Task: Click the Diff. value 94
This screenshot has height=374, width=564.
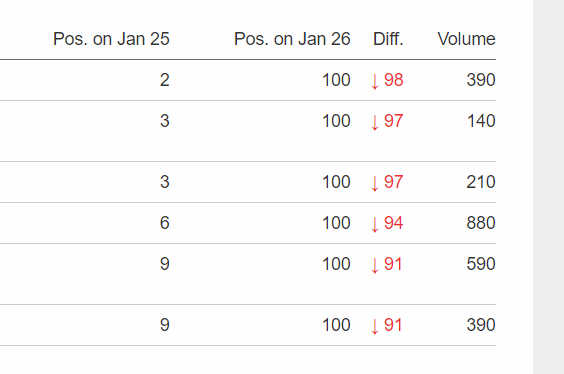Action: (x=394, y=223)
